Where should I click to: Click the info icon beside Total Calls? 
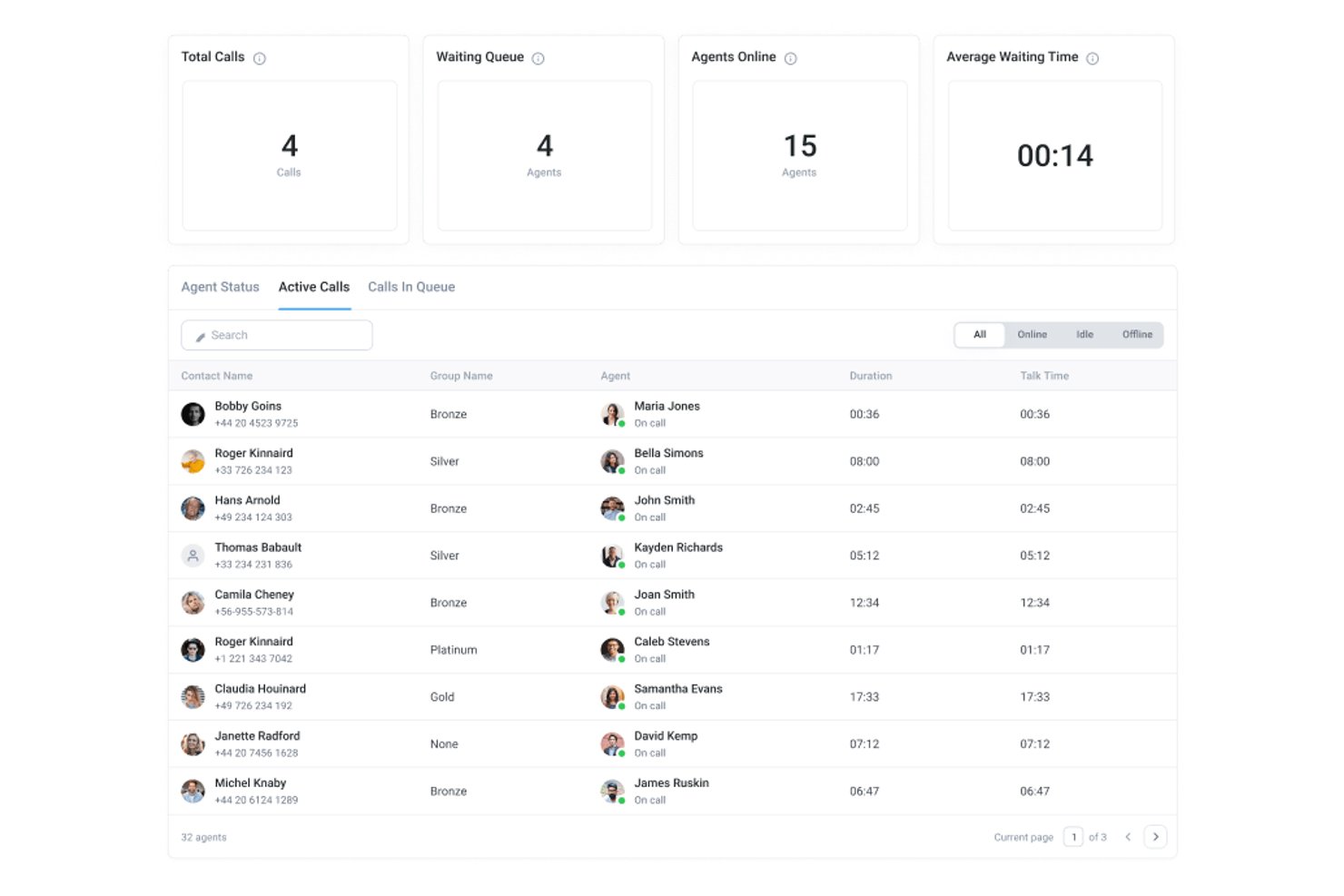point(260,58)
